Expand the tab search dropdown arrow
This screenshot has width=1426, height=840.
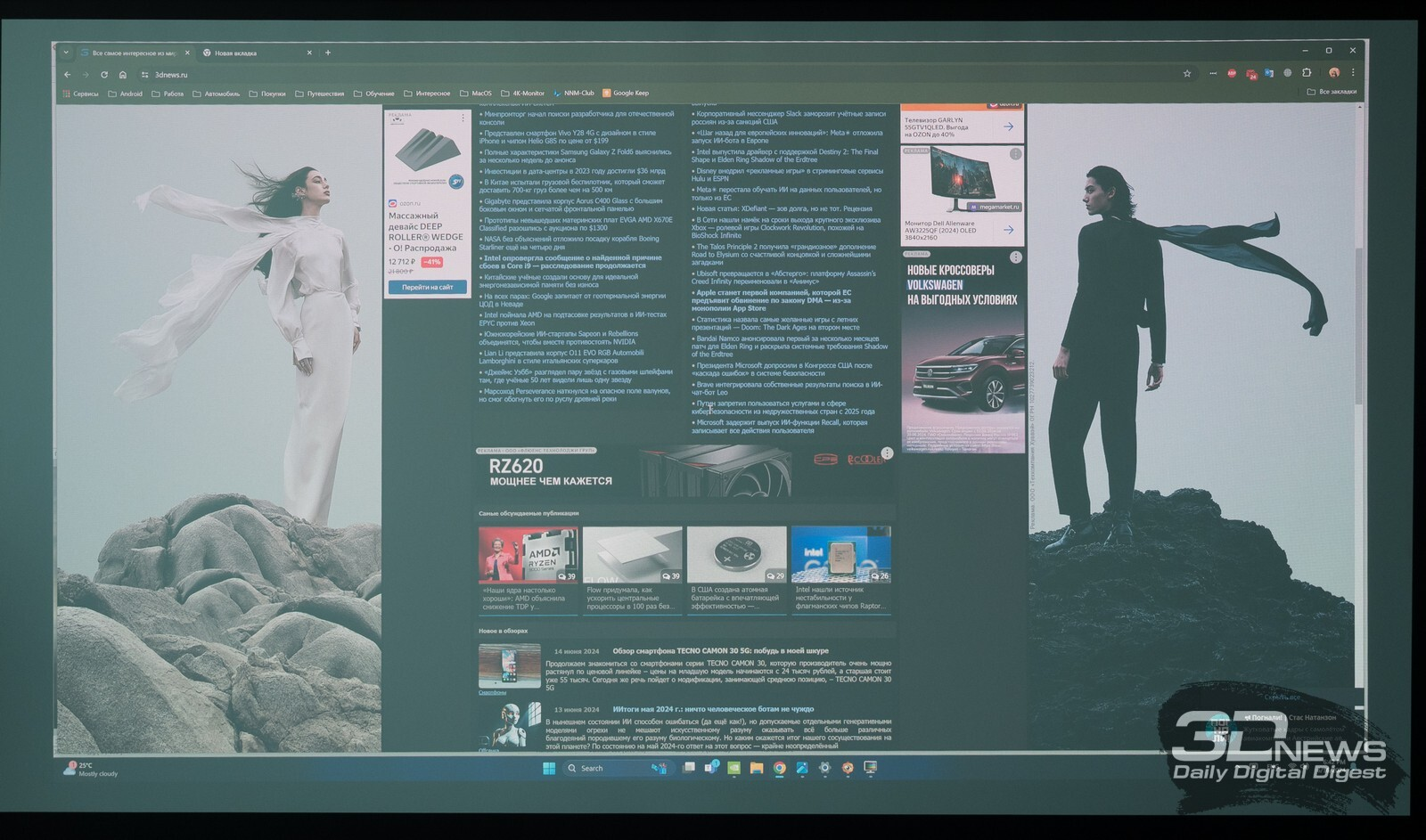[x=66, y=53]
